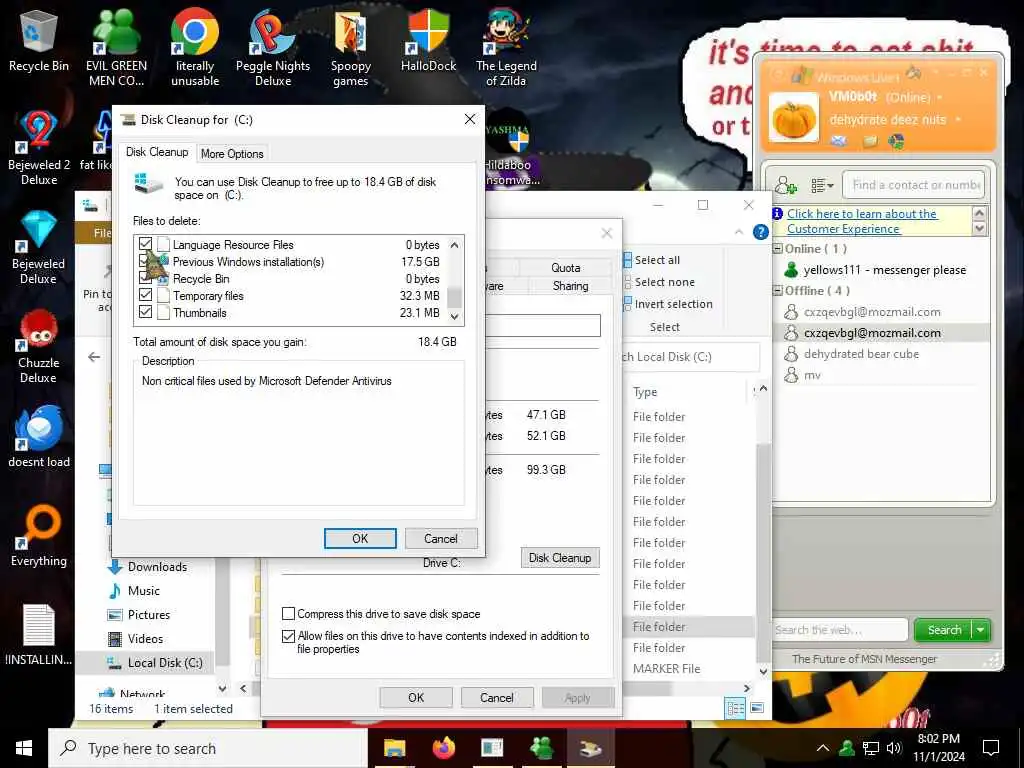The width and height of the screenshot is (1024, 768).
Task: Uncheck the Thumbnails checkbox
Action: pyautogui.click(x=146, y=312)
